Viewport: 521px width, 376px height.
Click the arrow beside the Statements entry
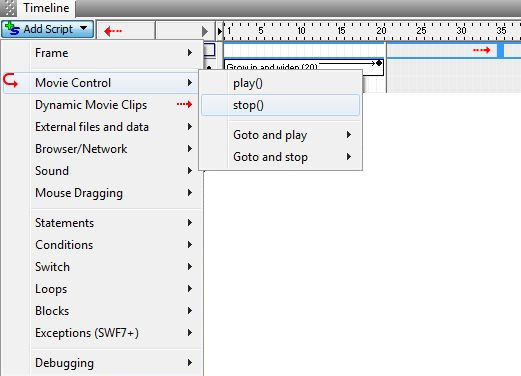190,223
